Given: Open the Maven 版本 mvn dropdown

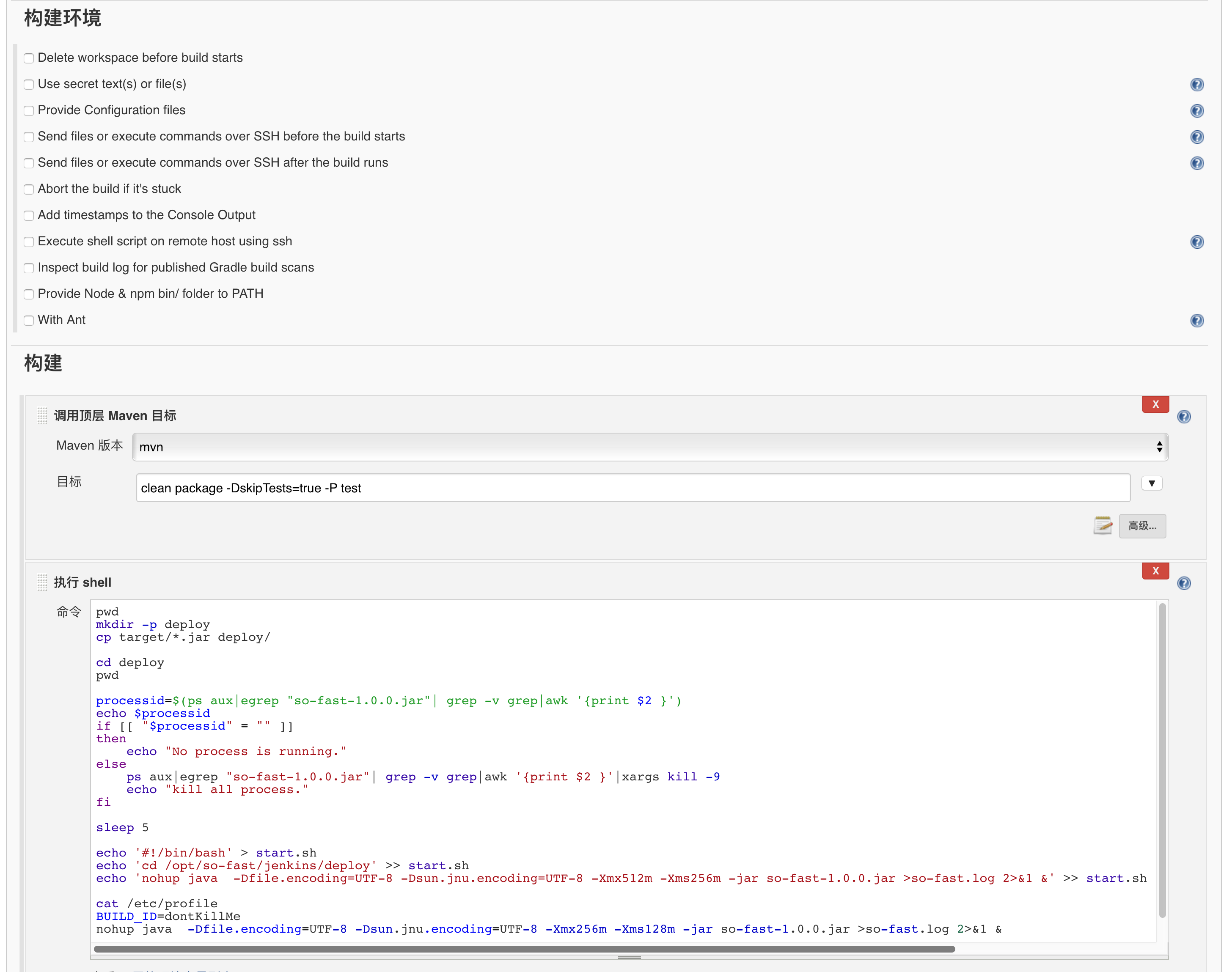Looking at the screenshot, I should click(x=649, y=447).
